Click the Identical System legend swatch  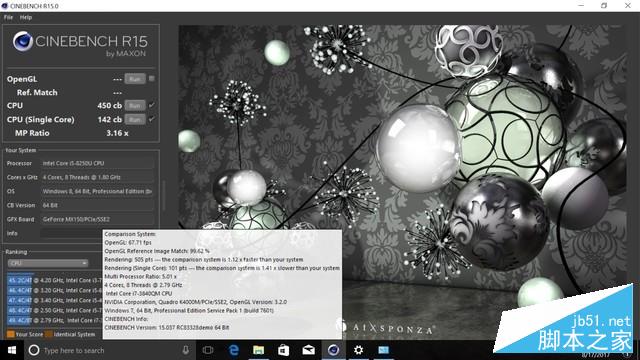(x=49, y=334)
